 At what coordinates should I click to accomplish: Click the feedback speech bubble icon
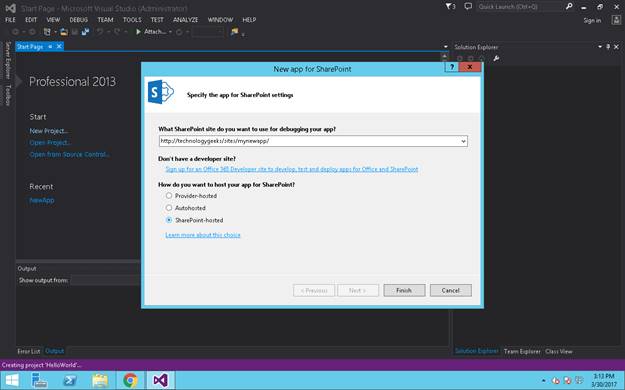(468, 6)
